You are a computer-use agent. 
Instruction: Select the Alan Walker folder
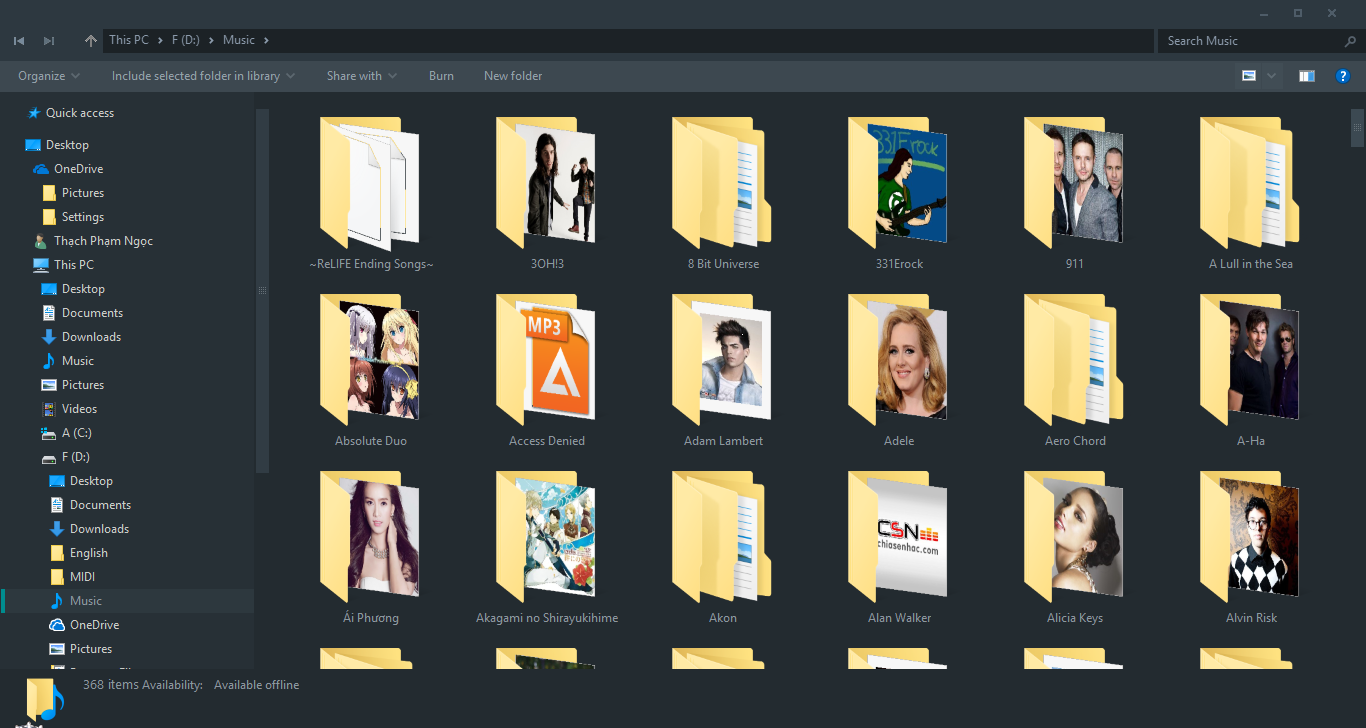pyautogui.click(x=899, y=548)
